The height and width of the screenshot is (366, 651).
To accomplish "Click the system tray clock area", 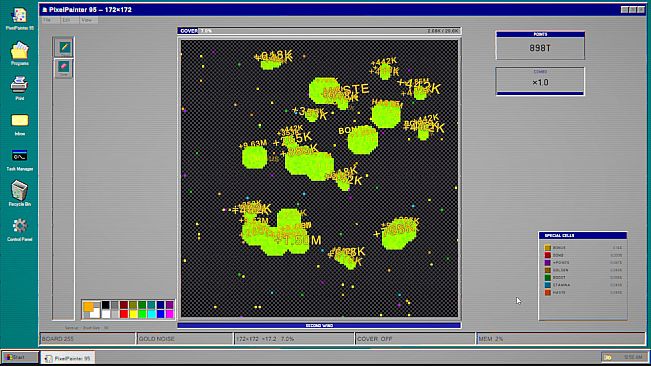I will 624,357.
